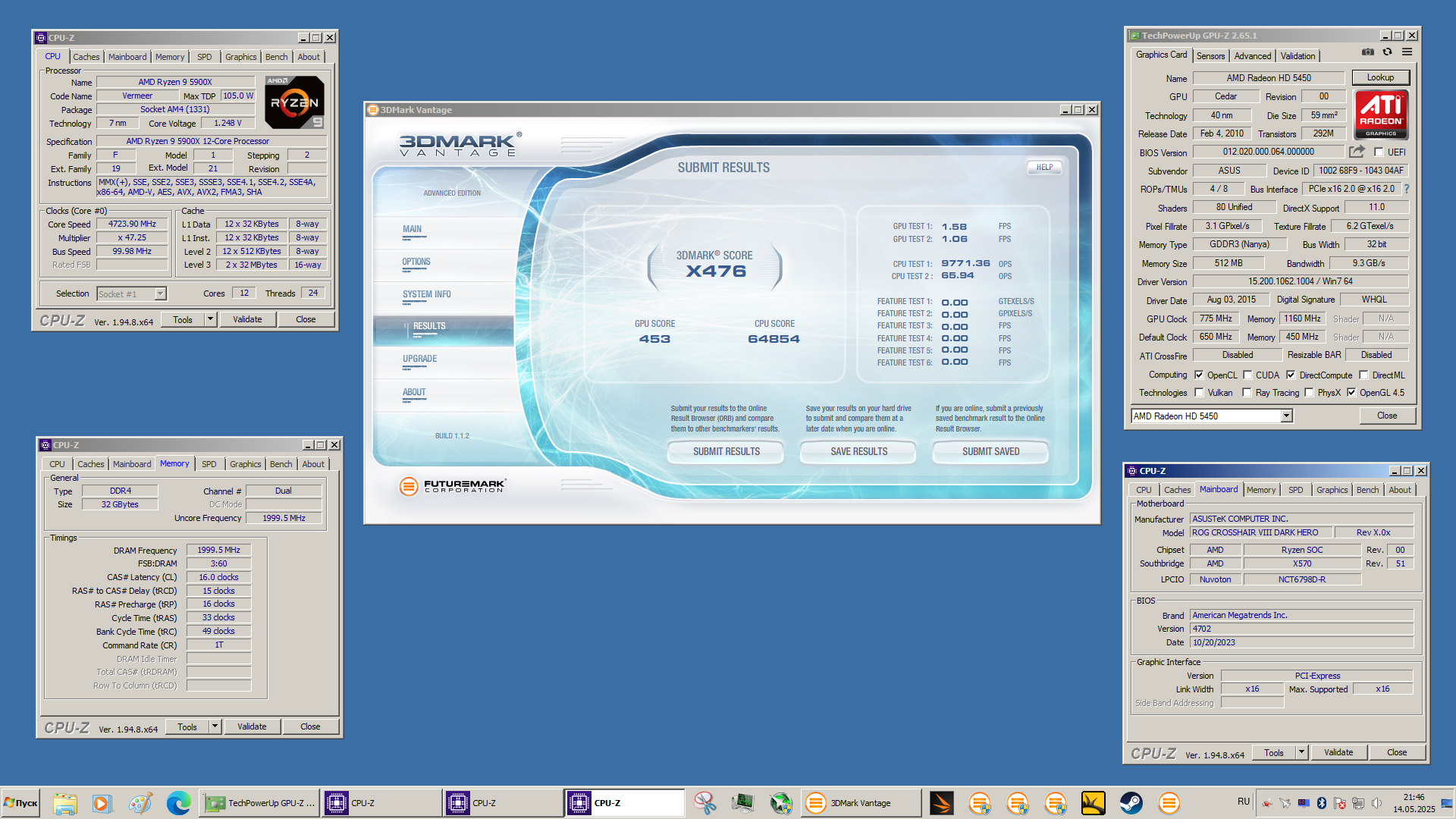Launch Steam from the taskbar
The height and width of the screenshot is (819, 1456).
click(x=1131, y=803)
